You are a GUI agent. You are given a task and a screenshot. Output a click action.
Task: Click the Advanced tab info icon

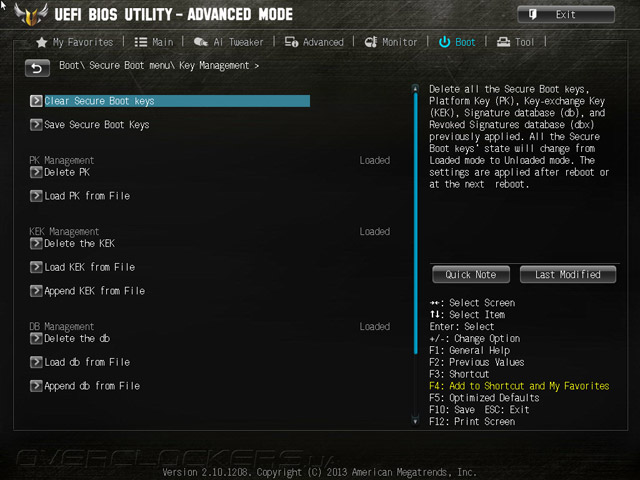(291, 42)
